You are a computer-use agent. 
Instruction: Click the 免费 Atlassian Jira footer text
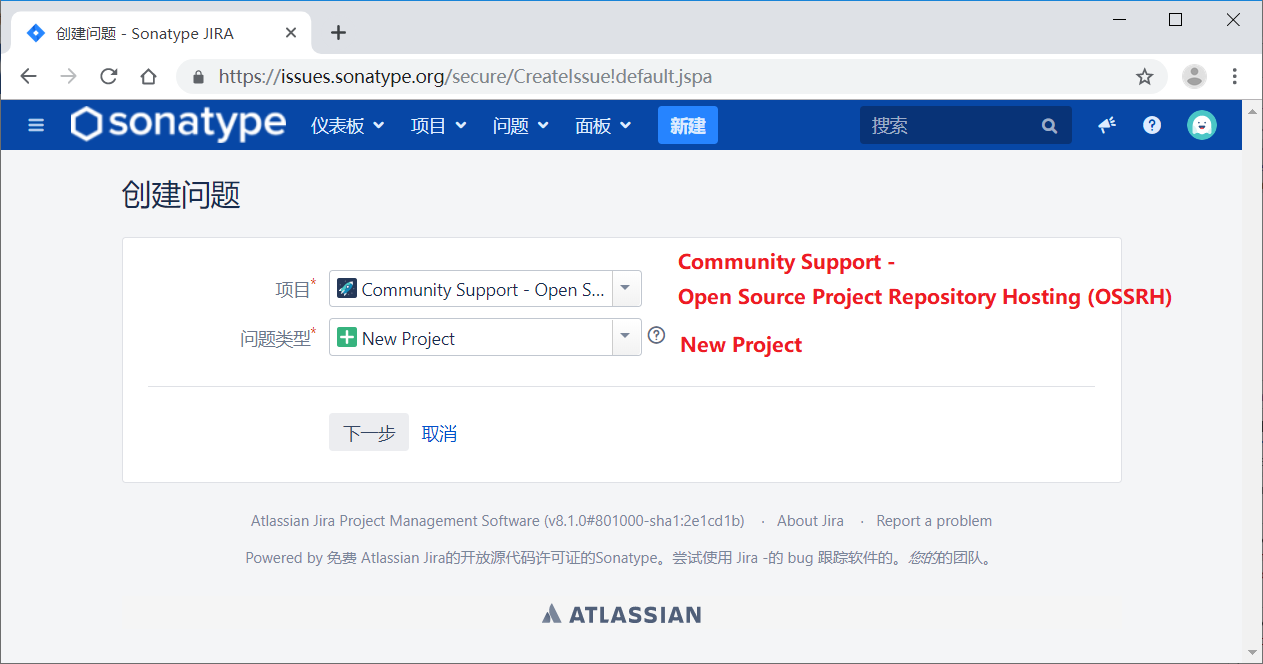coord(385,558)
